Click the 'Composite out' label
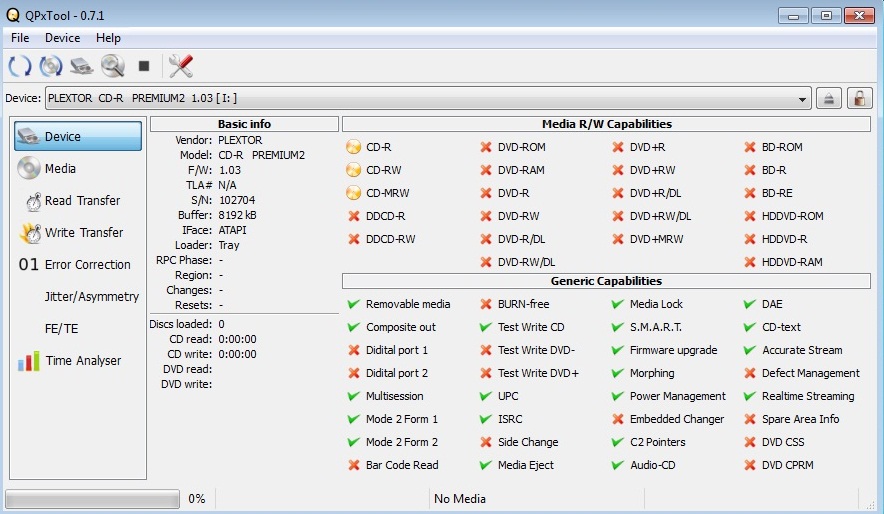 401,327
